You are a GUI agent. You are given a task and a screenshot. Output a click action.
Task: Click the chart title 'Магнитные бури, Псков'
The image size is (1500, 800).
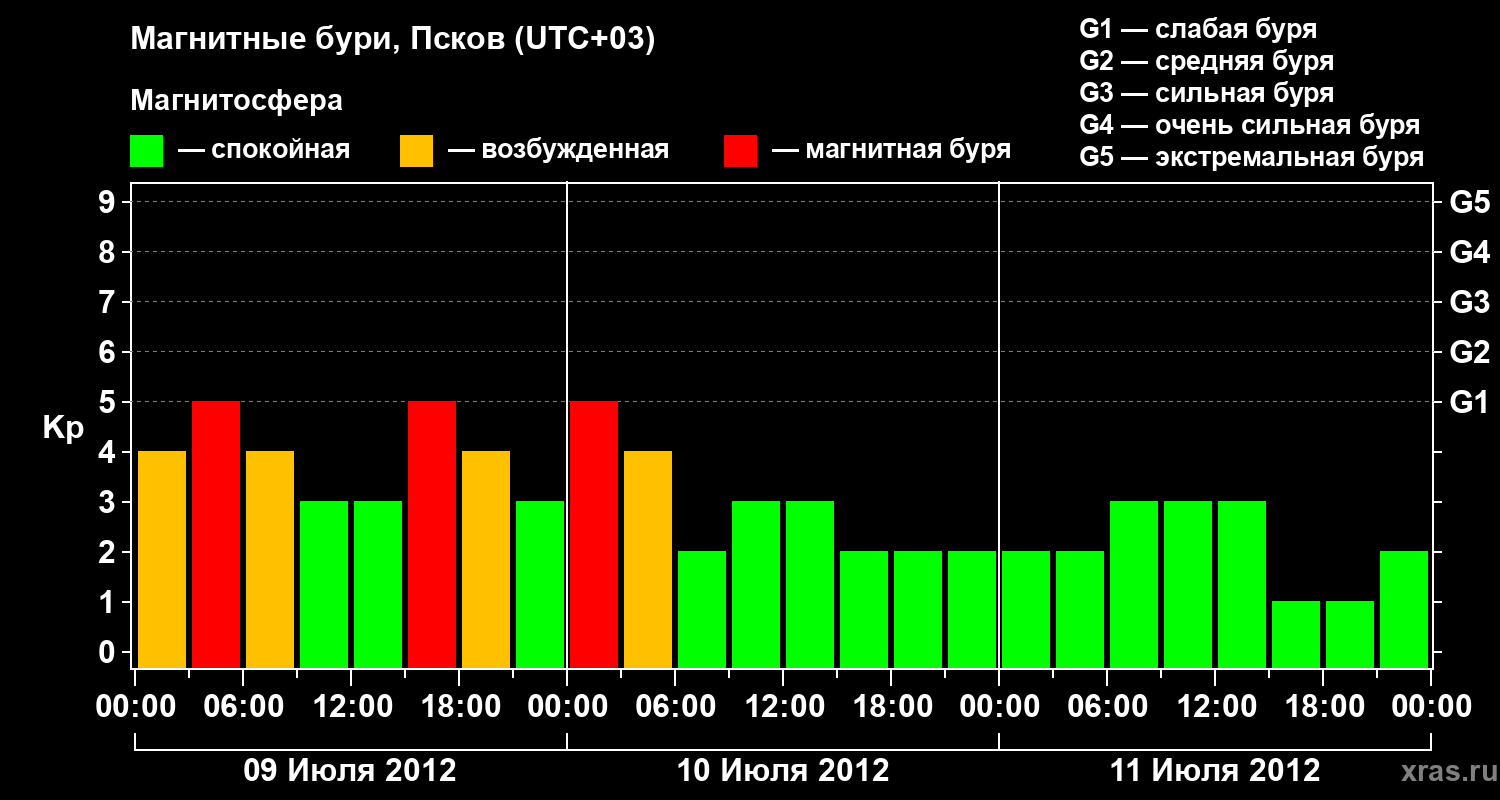coord(393,40)
